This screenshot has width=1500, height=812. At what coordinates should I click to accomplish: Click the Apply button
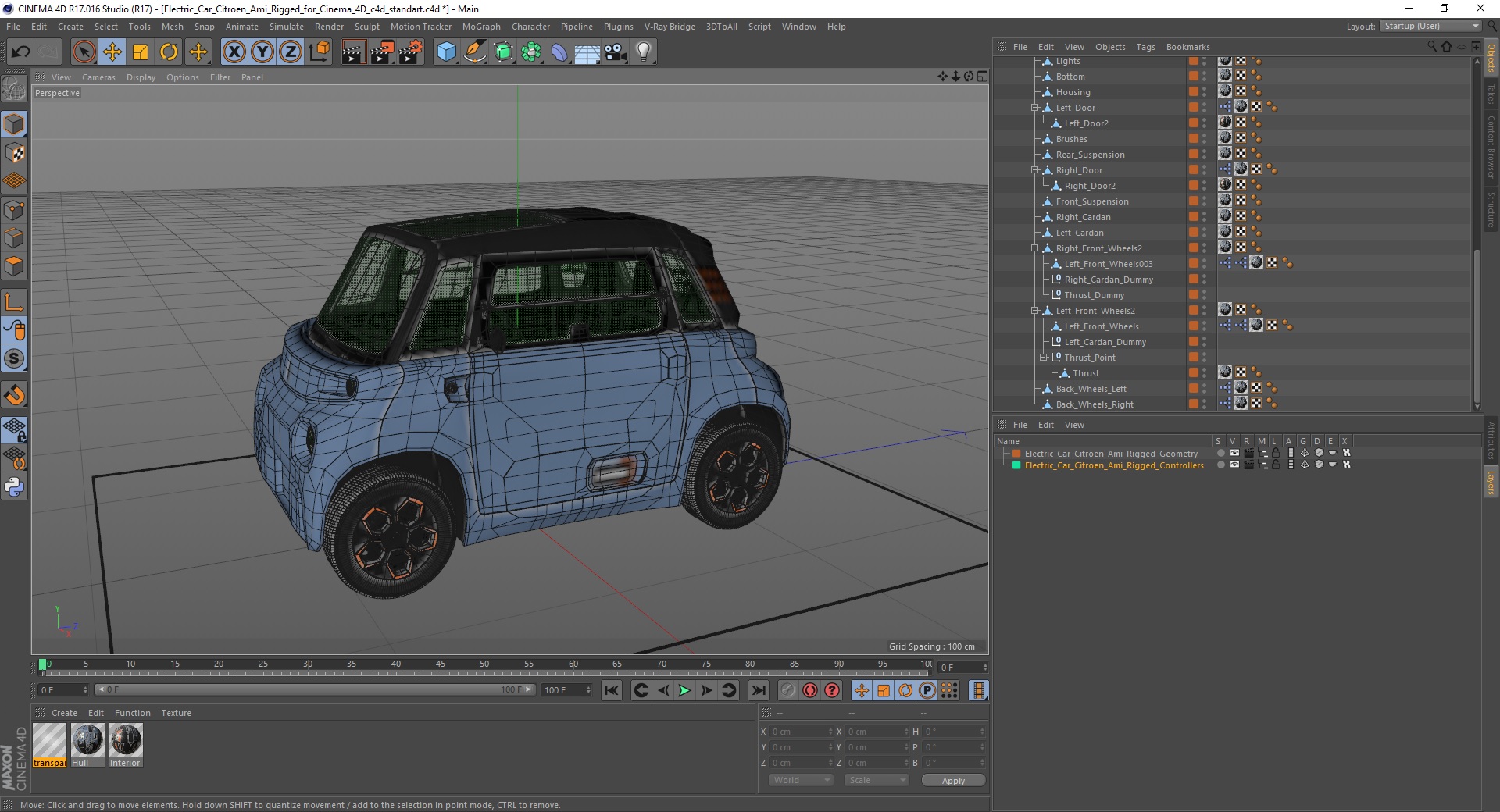(953, 780)
